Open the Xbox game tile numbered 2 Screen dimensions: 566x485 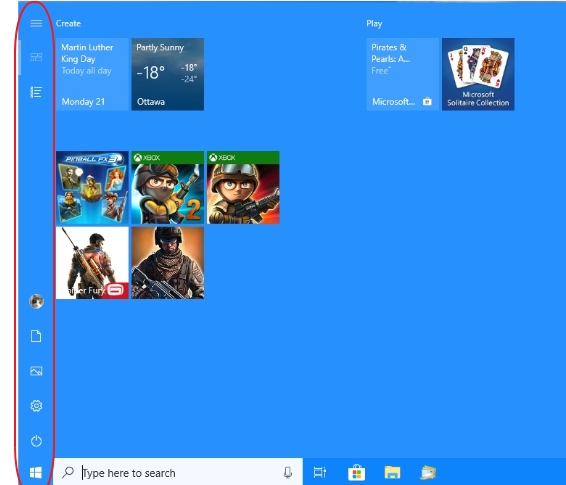[x=167, y=187]
